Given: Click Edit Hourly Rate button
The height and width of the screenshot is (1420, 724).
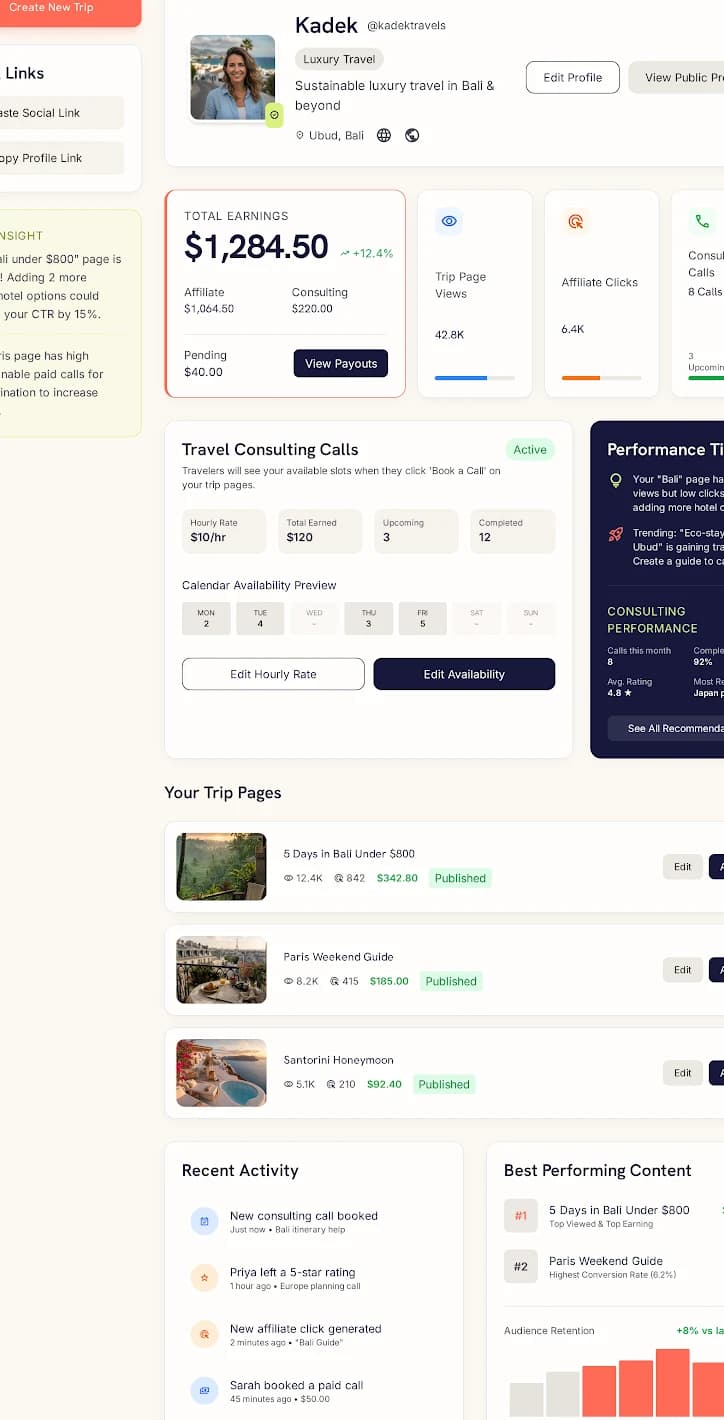Looking at the screenshot, I should pos(273,674).
